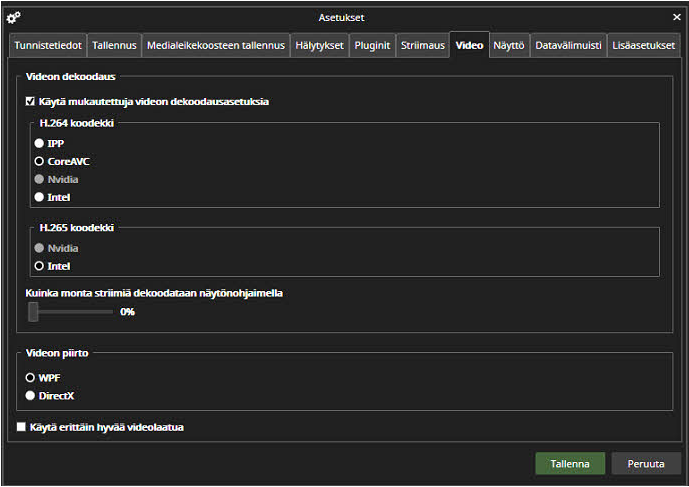Switch to the Tallennus tab
The image size is (689, 487).
[x=115, y=46]
